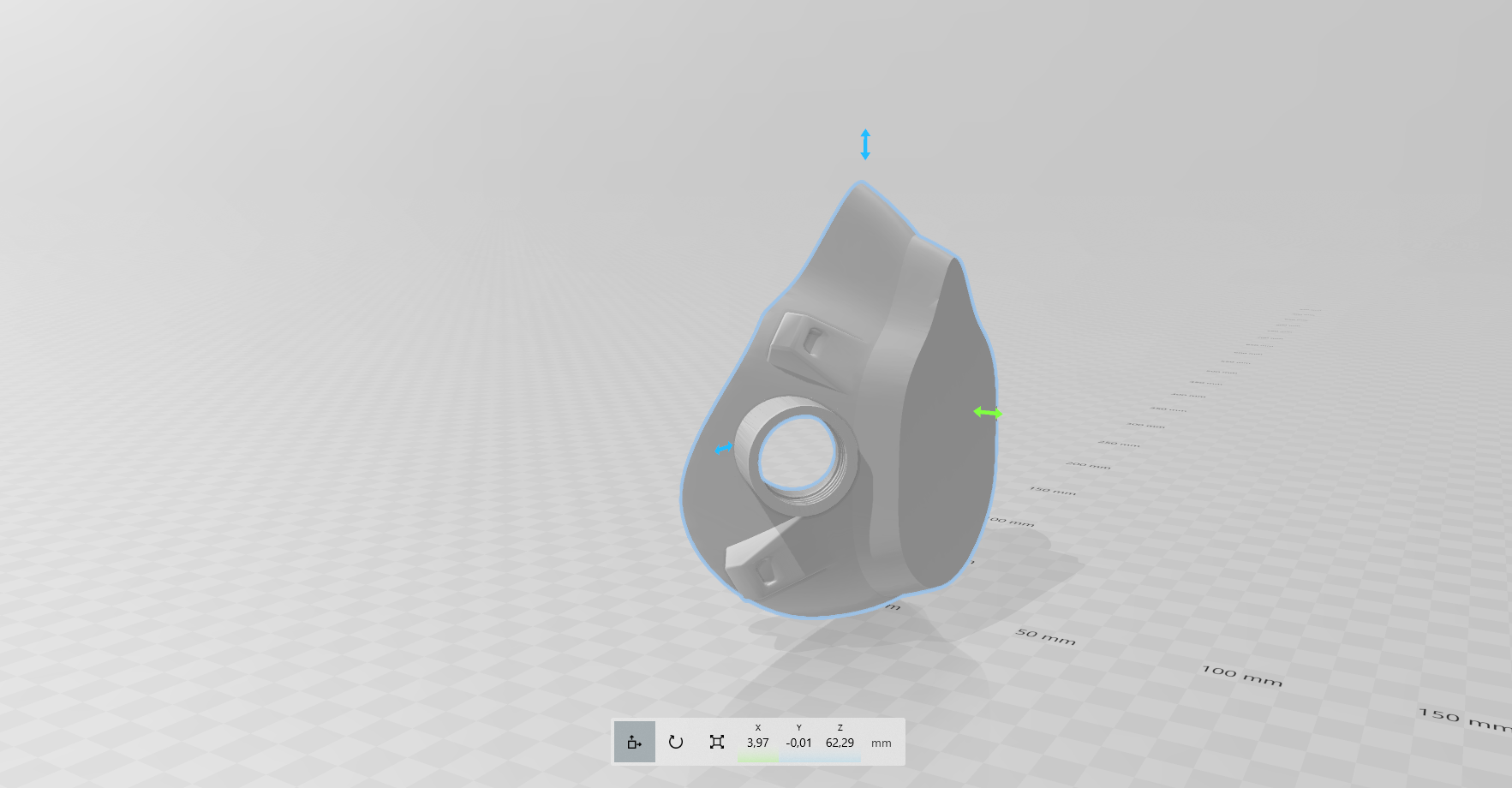Screen dimensions: 1512x788
Task: Select the Move tool icon
Action: (x=635, y=742)
